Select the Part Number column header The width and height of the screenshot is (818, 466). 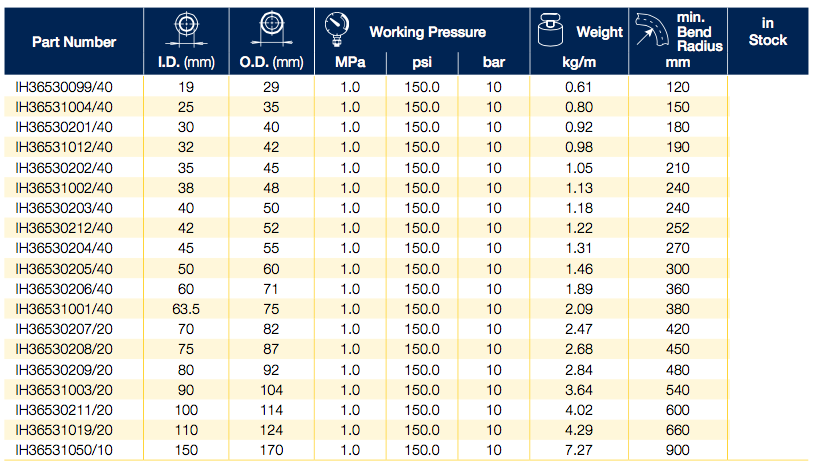pyautogui.click(x=74, y=42)
